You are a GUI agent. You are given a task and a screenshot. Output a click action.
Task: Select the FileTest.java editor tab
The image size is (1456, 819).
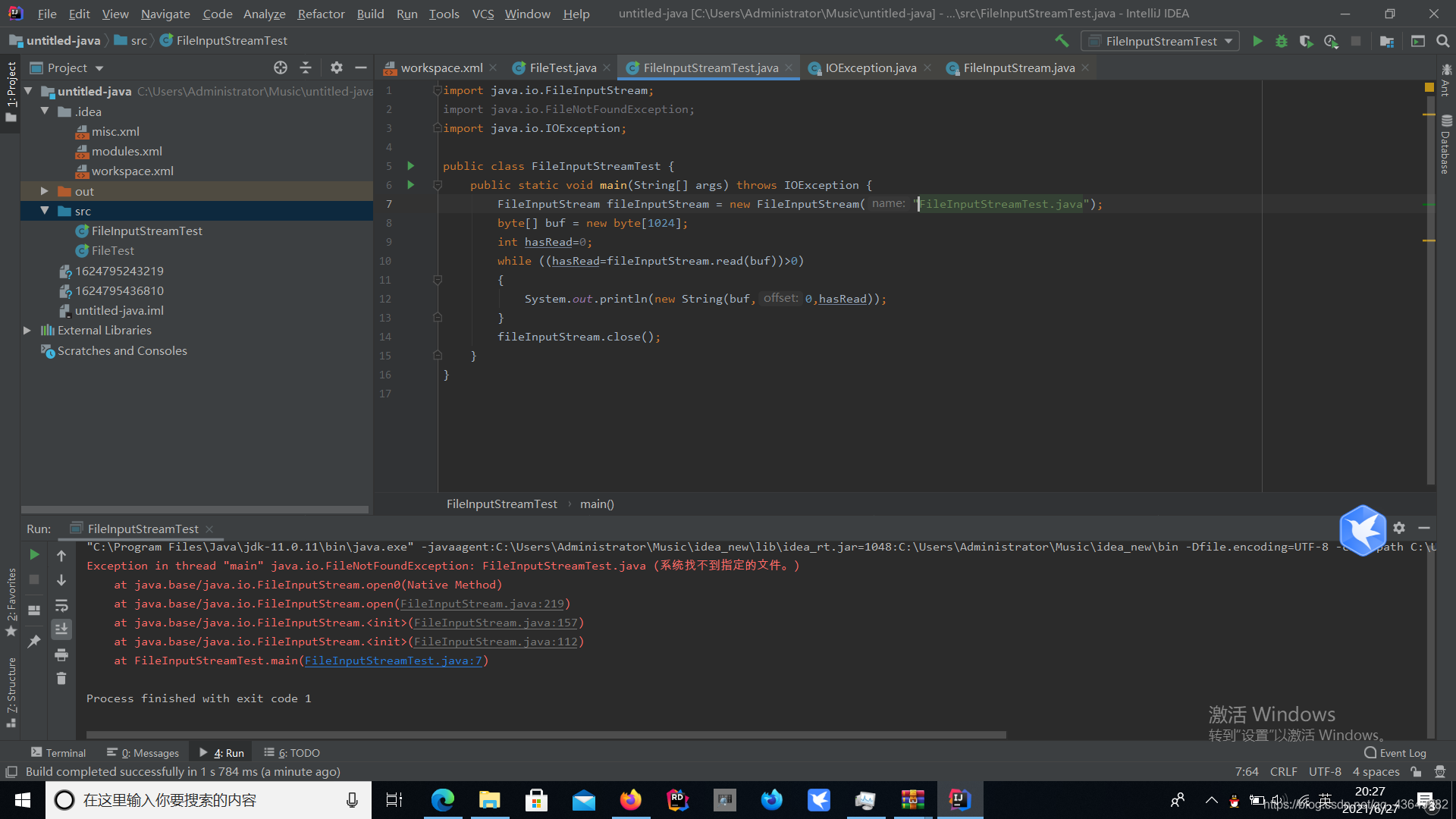[x=563, y=67]
